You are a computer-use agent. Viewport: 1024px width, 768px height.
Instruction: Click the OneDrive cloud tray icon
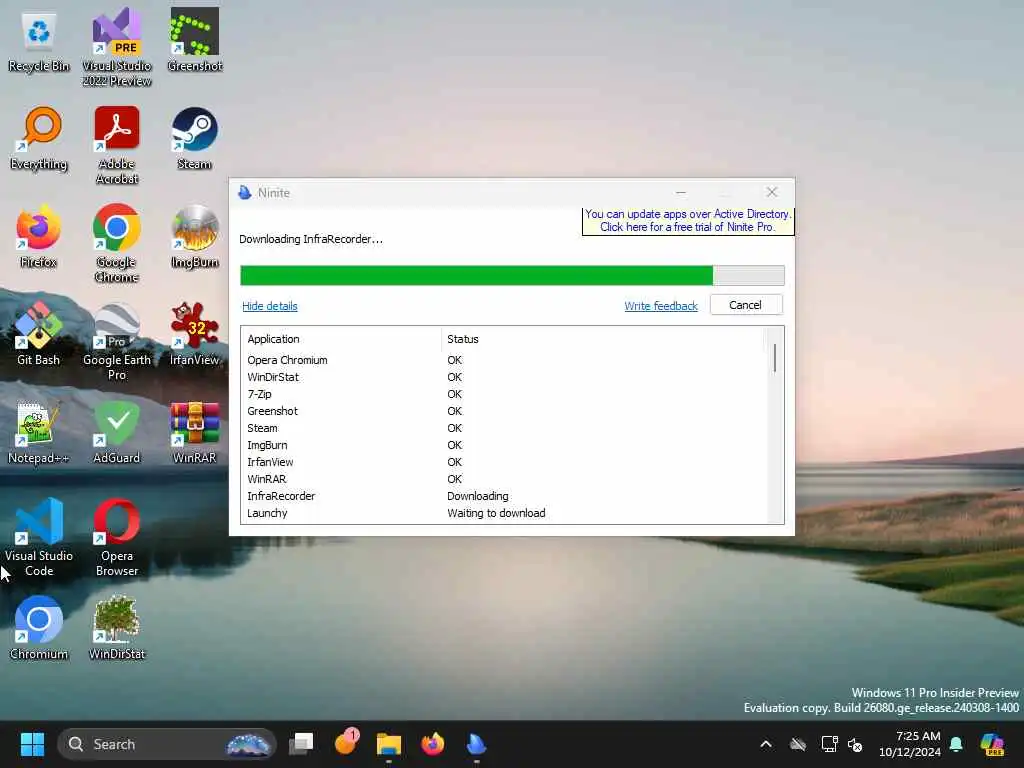coord(798,744)
